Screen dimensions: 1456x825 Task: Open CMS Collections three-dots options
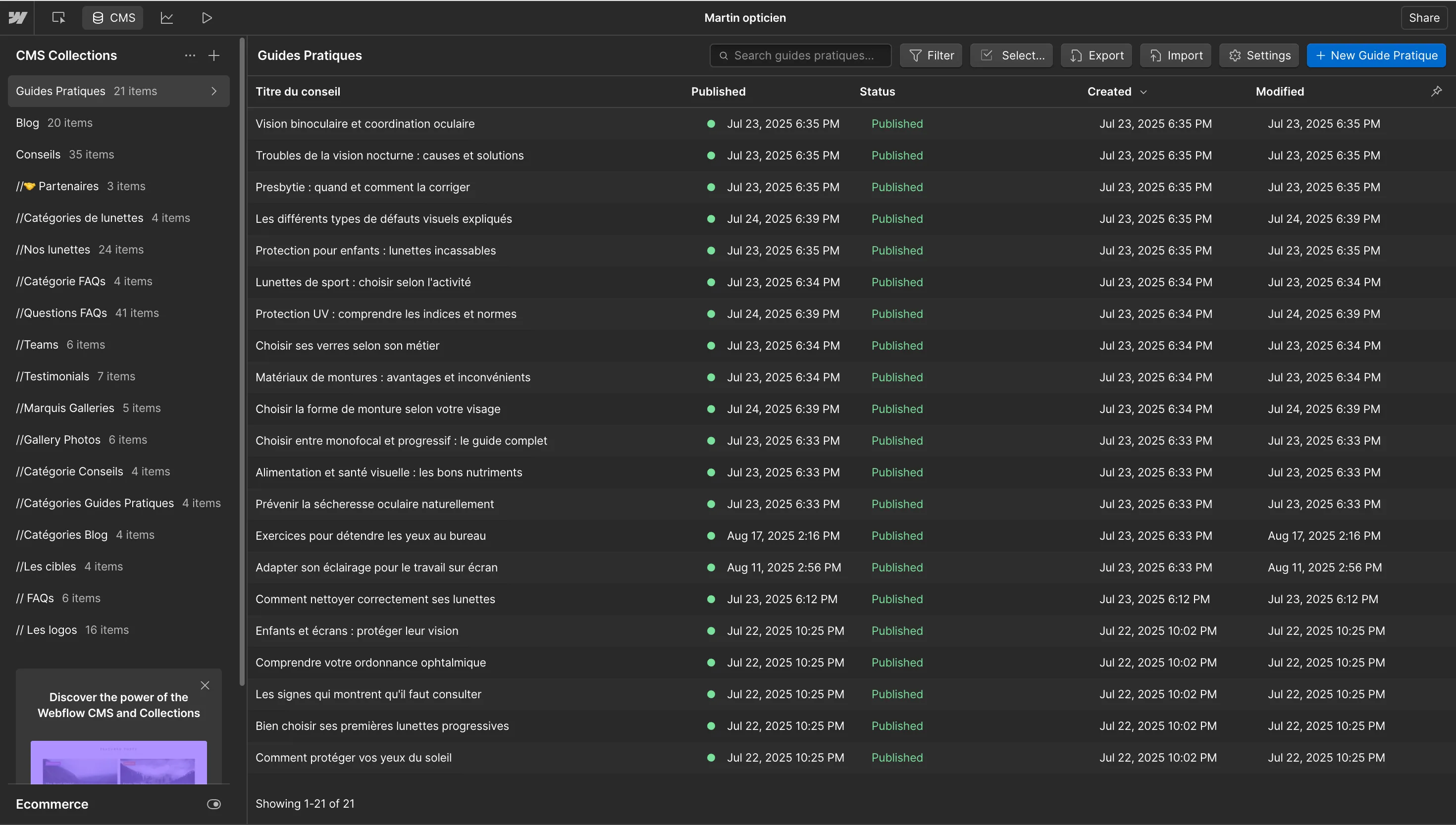pyautogui.click(x=190, y=55)
